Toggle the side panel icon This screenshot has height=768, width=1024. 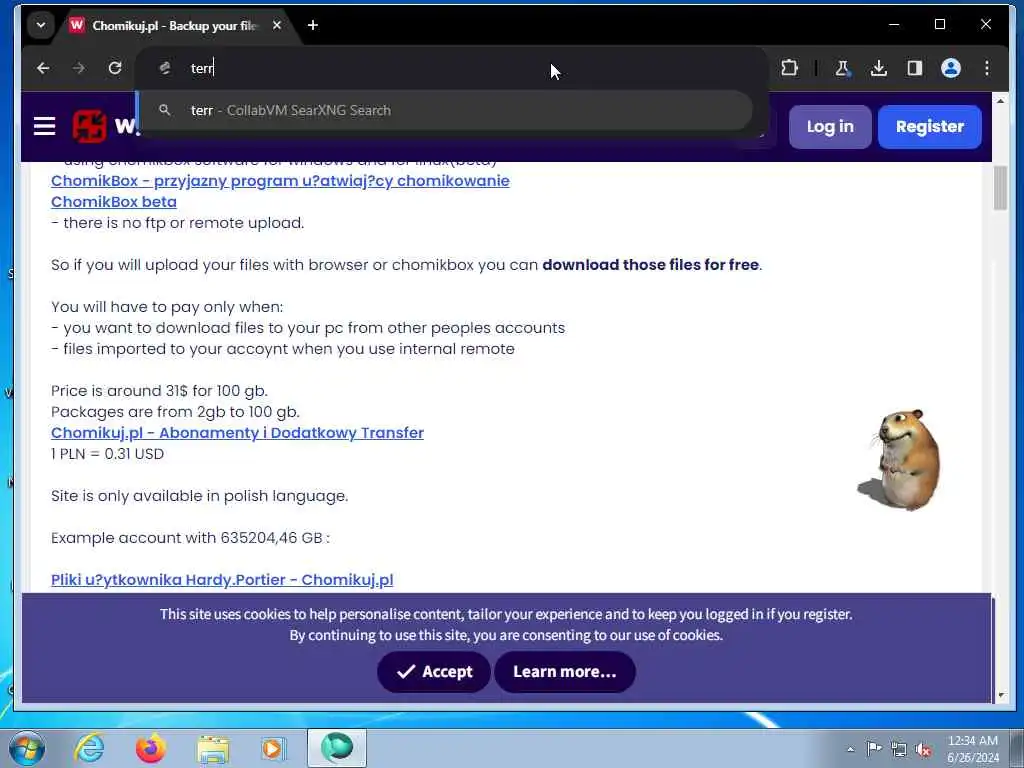click(915, 68)
